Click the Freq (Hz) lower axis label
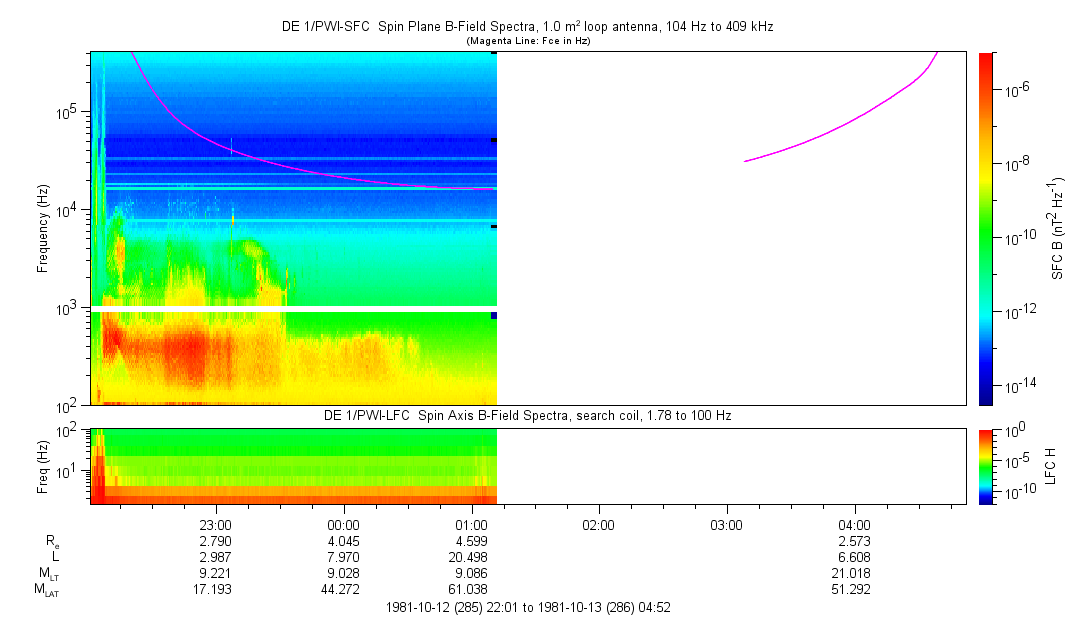1083x620 pixels. coord(43,465)
